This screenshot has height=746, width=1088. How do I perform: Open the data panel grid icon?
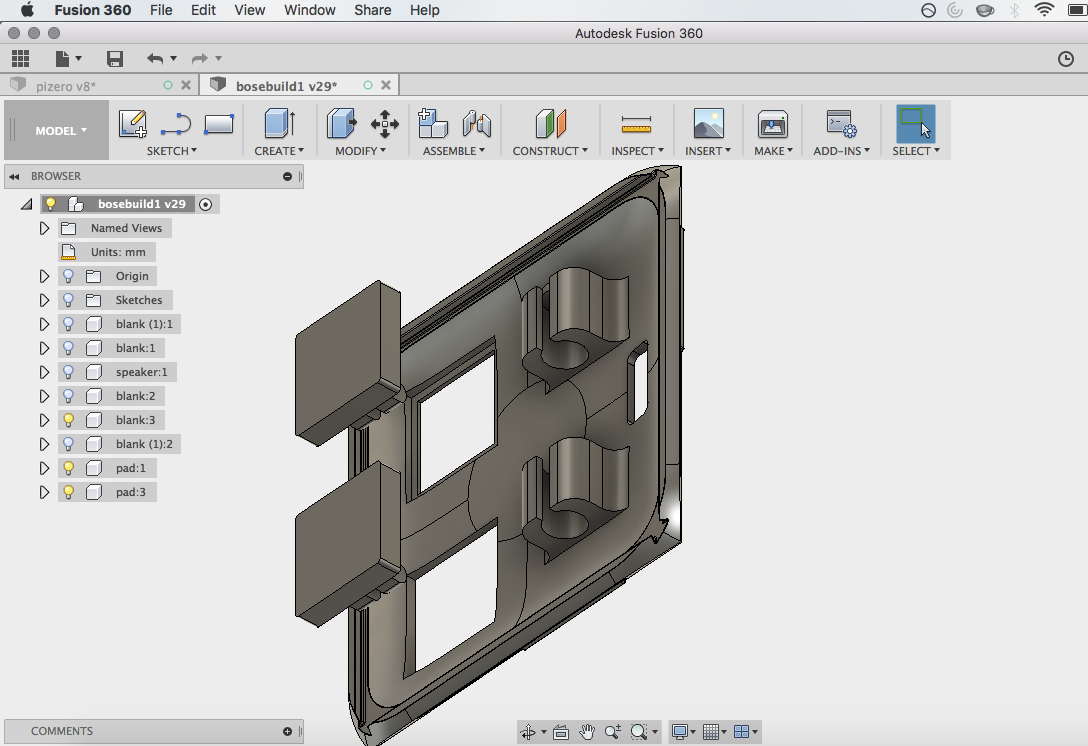(x=21, y=59)
